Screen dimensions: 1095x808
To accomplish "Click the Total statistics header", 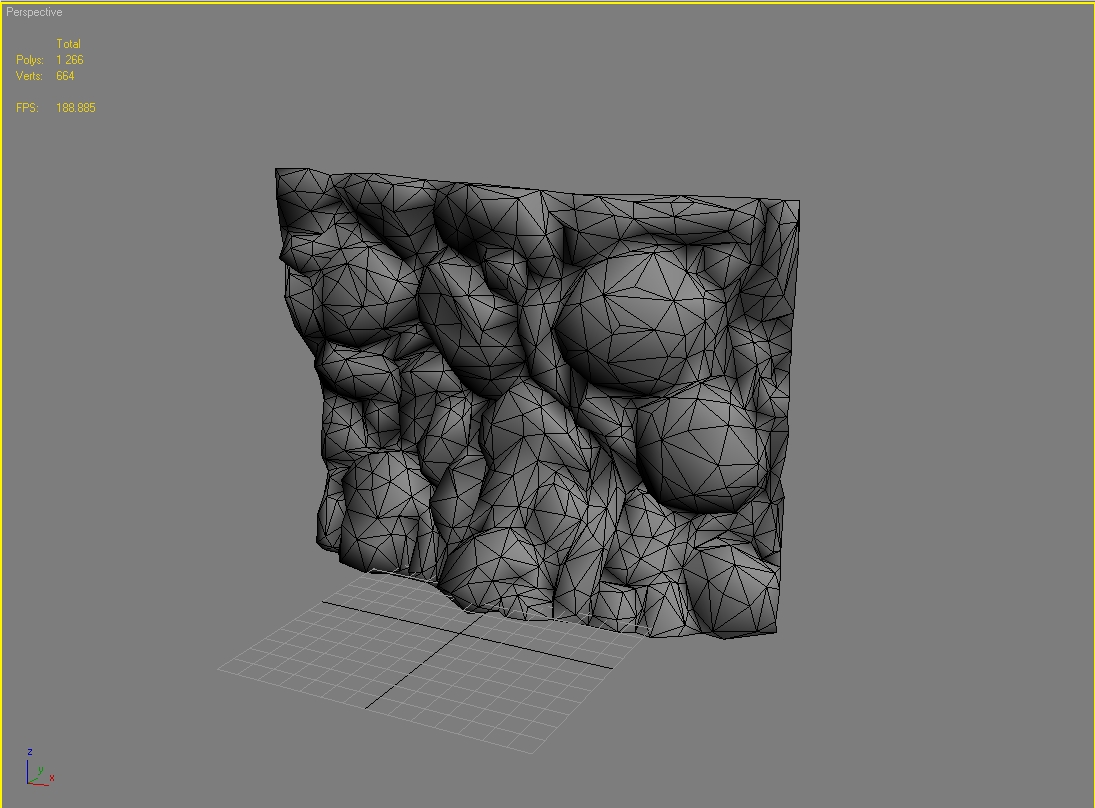I will (68, 44).
